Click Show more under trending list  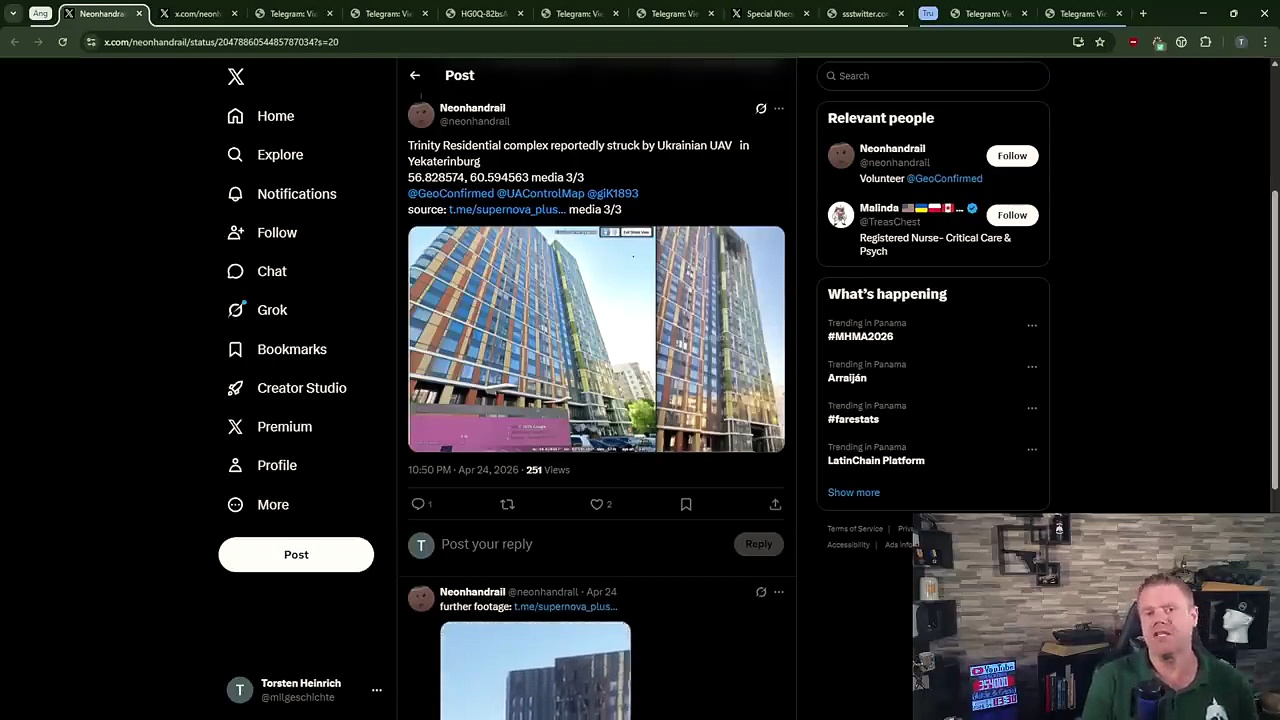[853, 493]
